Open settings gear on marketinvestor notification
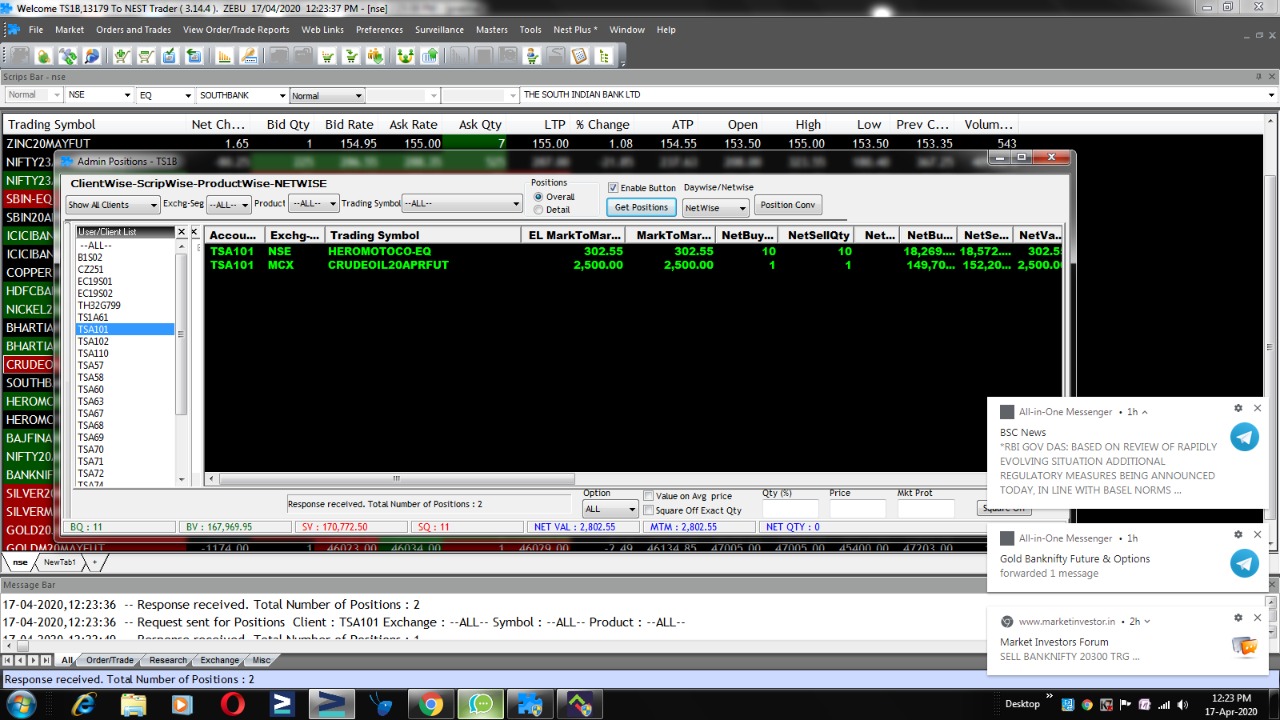1280x720 pixels. point(1238,618)
